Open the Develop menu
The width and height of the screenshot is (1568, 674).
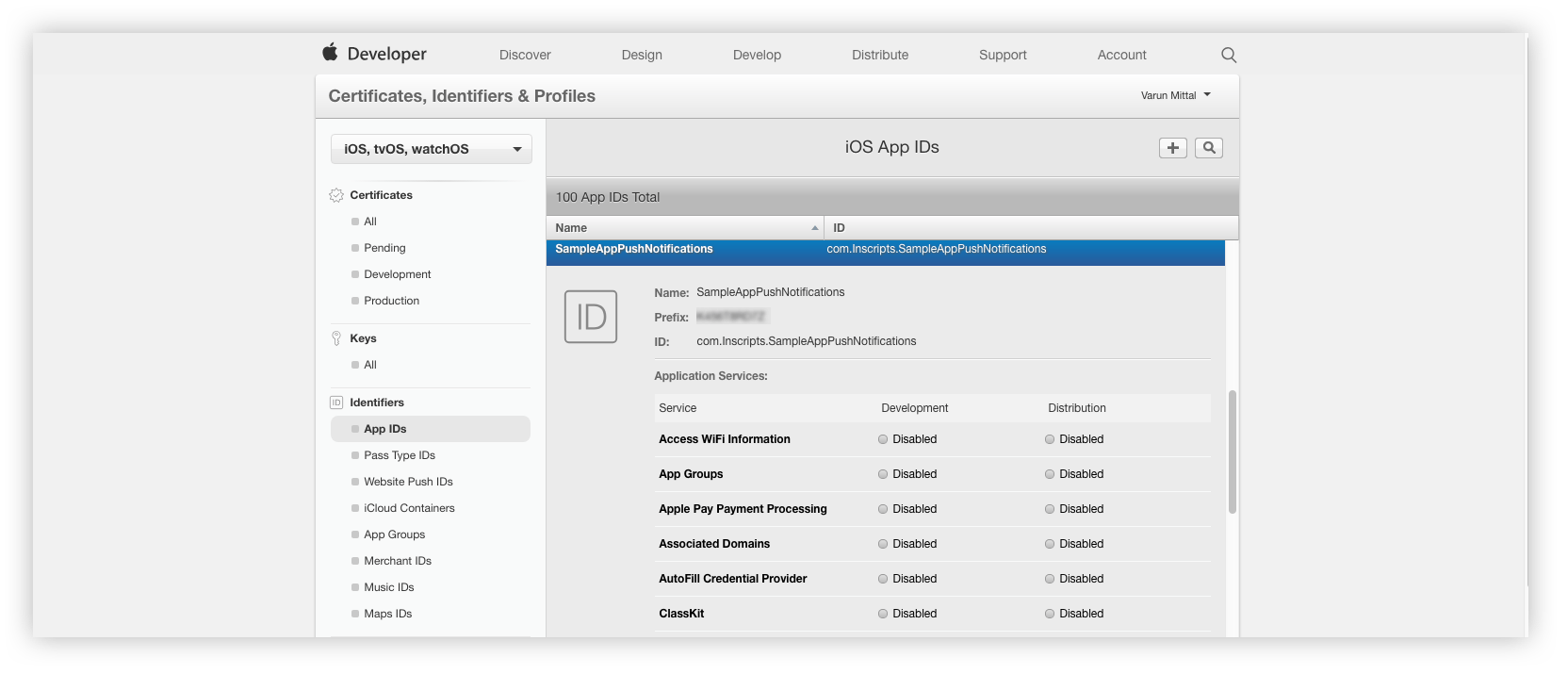coord(757,55)
